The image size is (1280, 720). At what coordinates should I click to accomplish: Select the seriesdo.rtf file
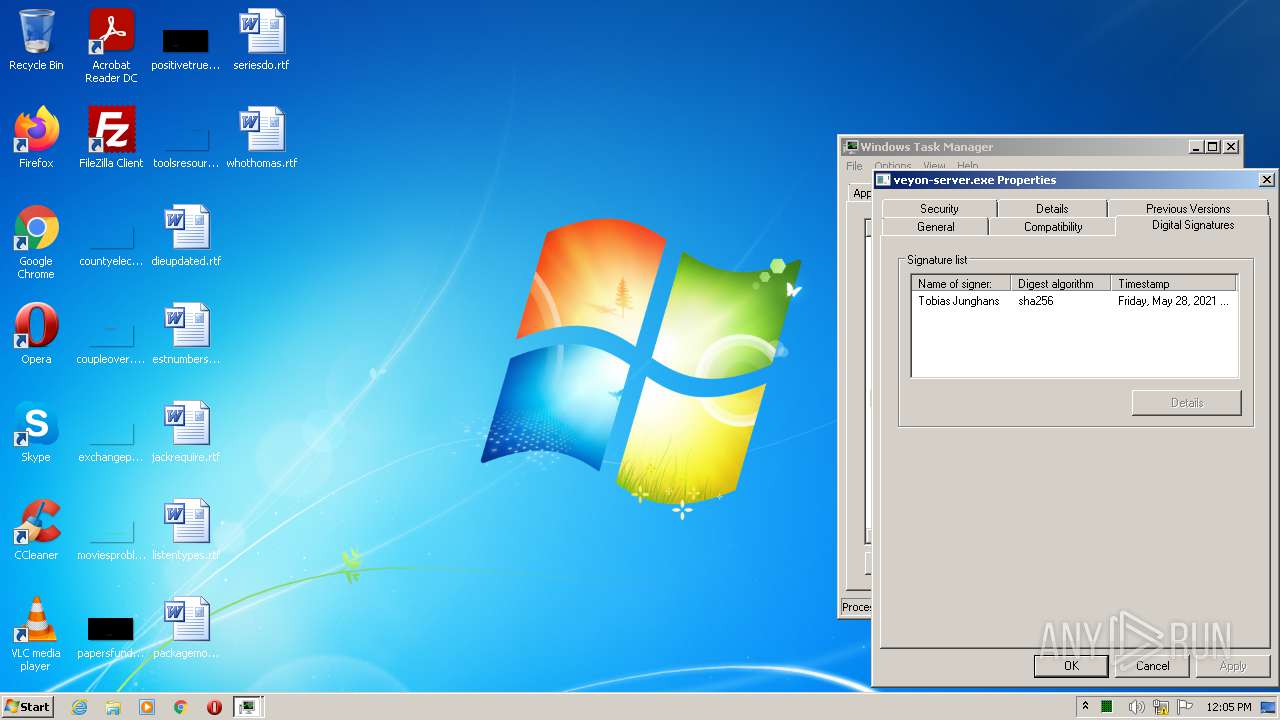261,41
